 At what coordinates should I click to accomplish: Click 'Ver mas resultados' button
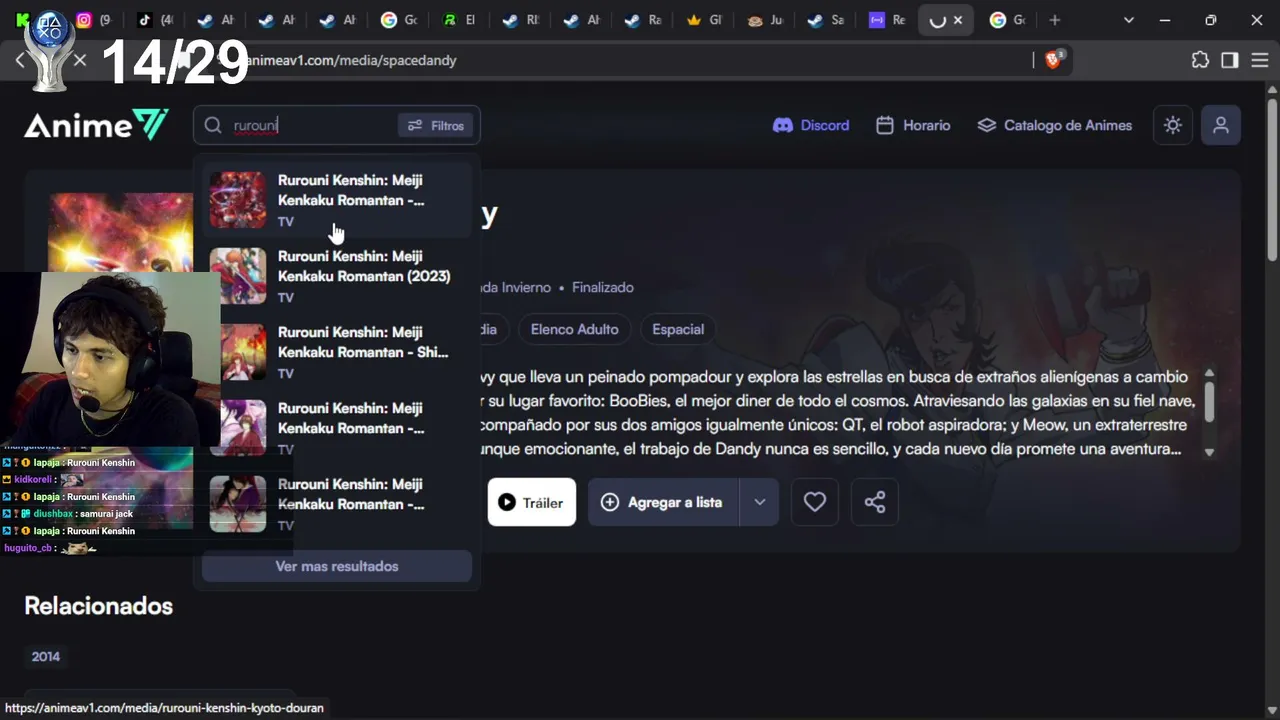pos(337,566)
